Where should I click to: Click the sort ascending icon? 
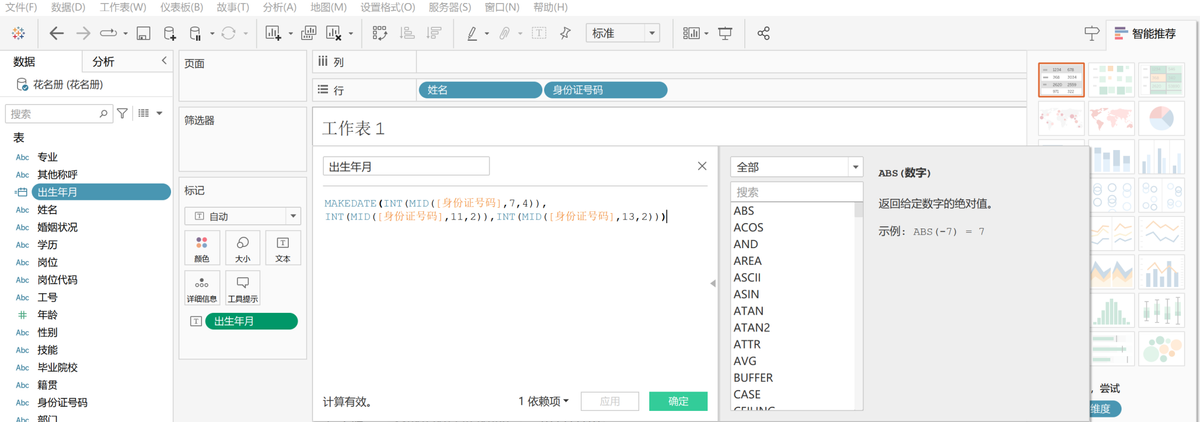[x=407, y=33]
